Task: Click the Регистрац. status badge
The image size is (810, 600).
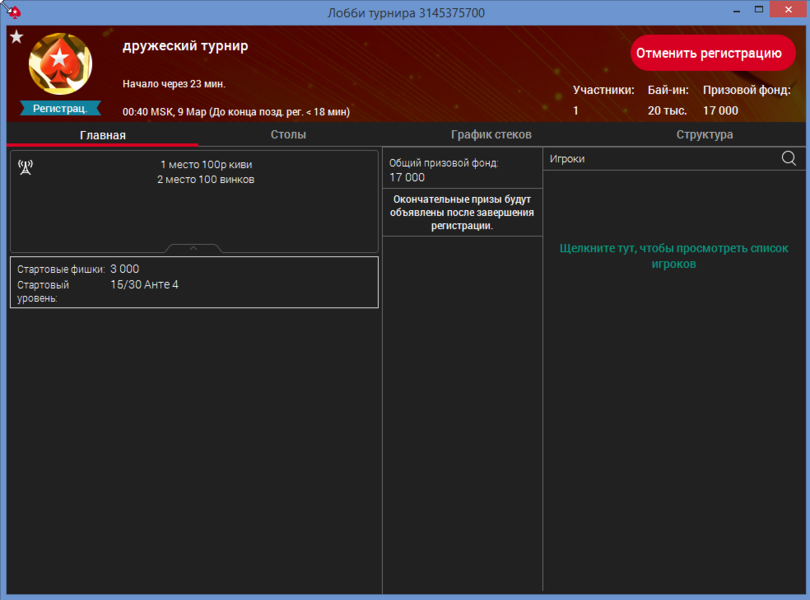Action: pos(60,108)
